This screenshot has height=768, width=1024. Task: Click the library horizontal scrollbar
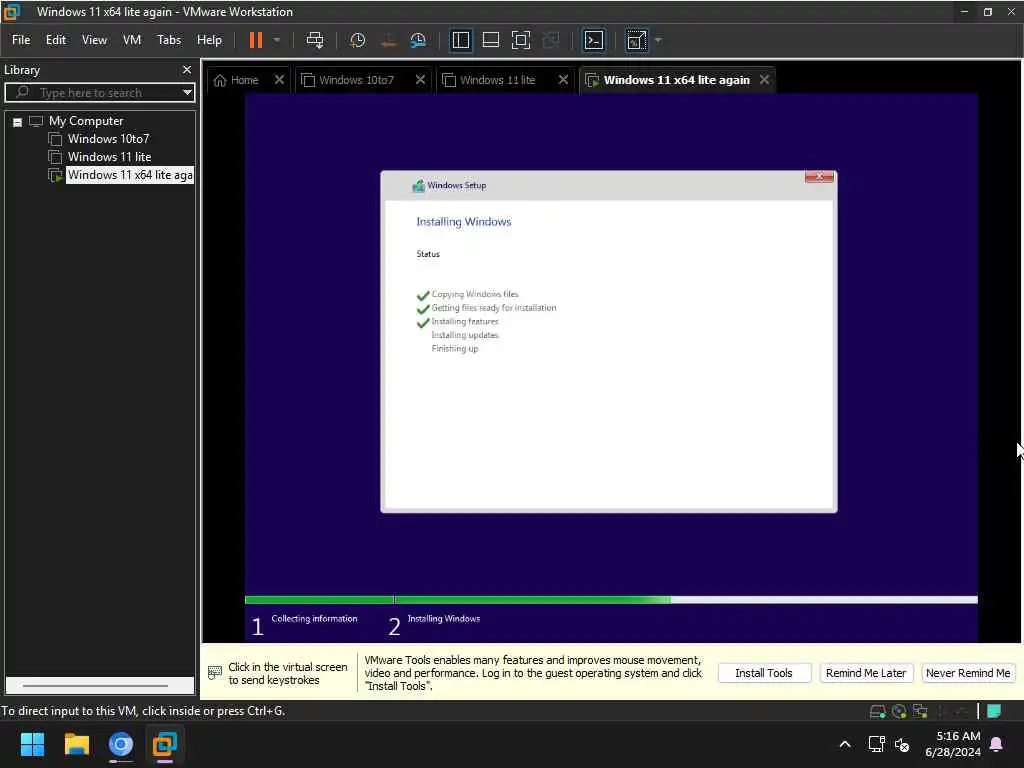pyautogui.click(x=95, y=686)
